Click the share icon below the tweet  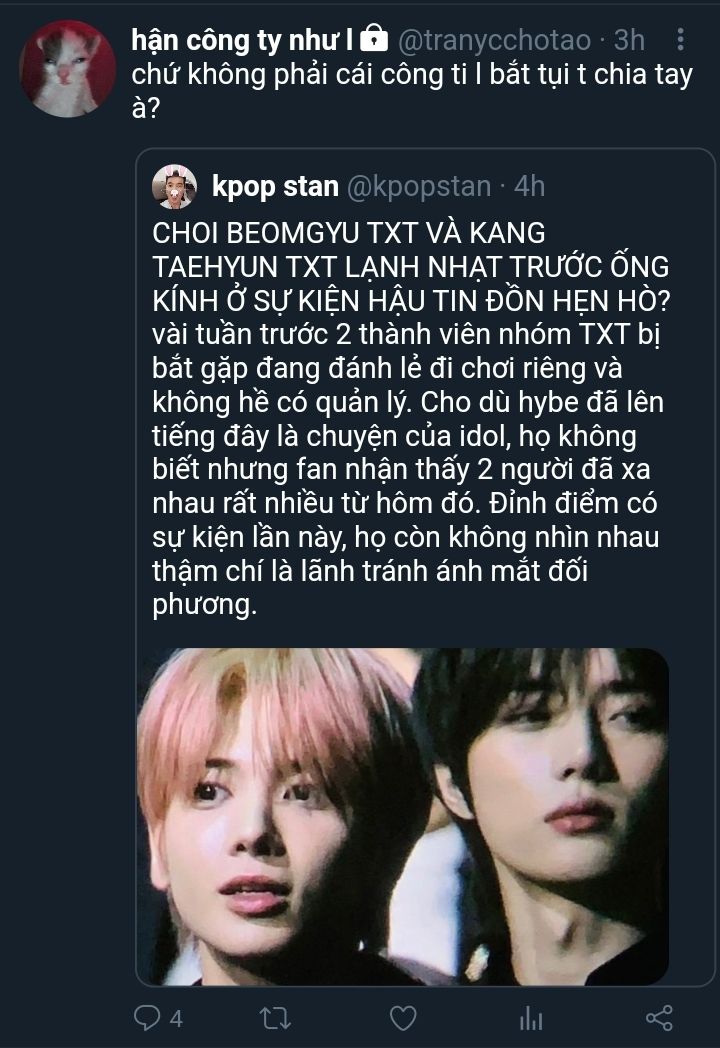[659, 1018]
